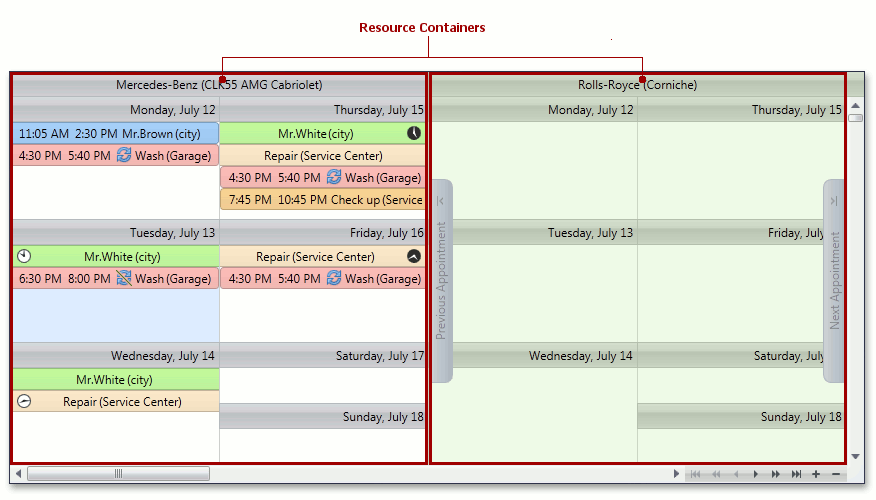The image size is (876, 500).
Task: Click the horizontal scrollbar thumb
Action: [x=118, y=474]
